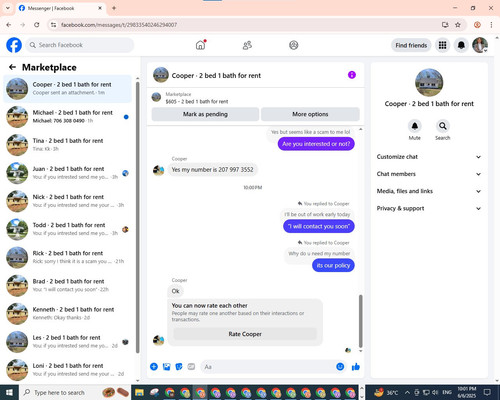Click the Facebook logo

click(14, 45)
